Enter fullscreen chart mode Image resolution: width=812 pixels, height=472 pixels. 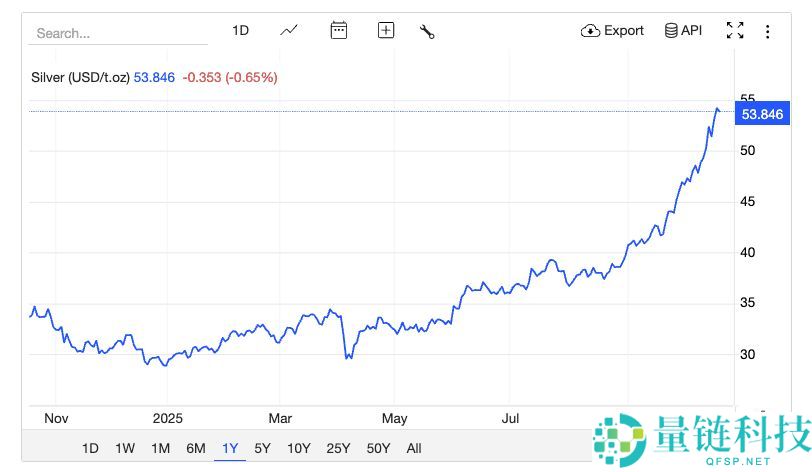735,30
